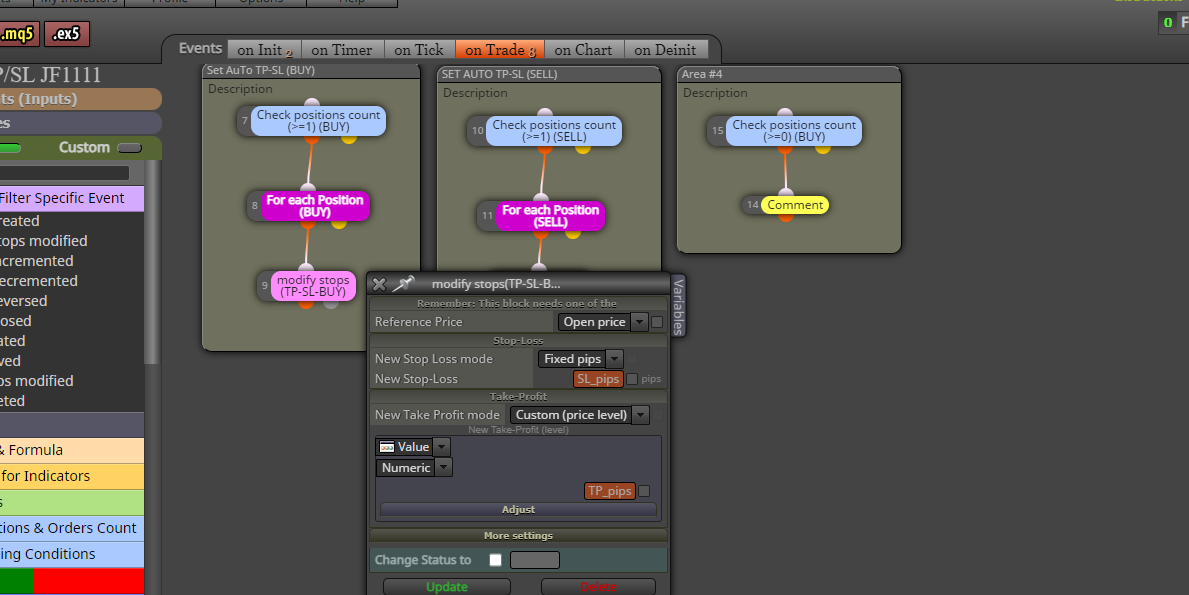Click orange output connector of modify stops block
Image resolution: width=1189 pixels, height=595 pixels.
[306, 304]
